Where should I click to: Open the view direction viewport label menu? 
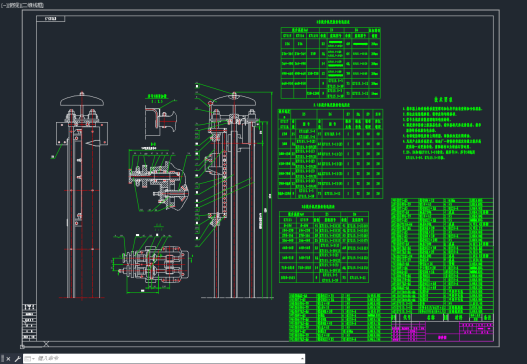pyautogui.click(x=14, y=5)
